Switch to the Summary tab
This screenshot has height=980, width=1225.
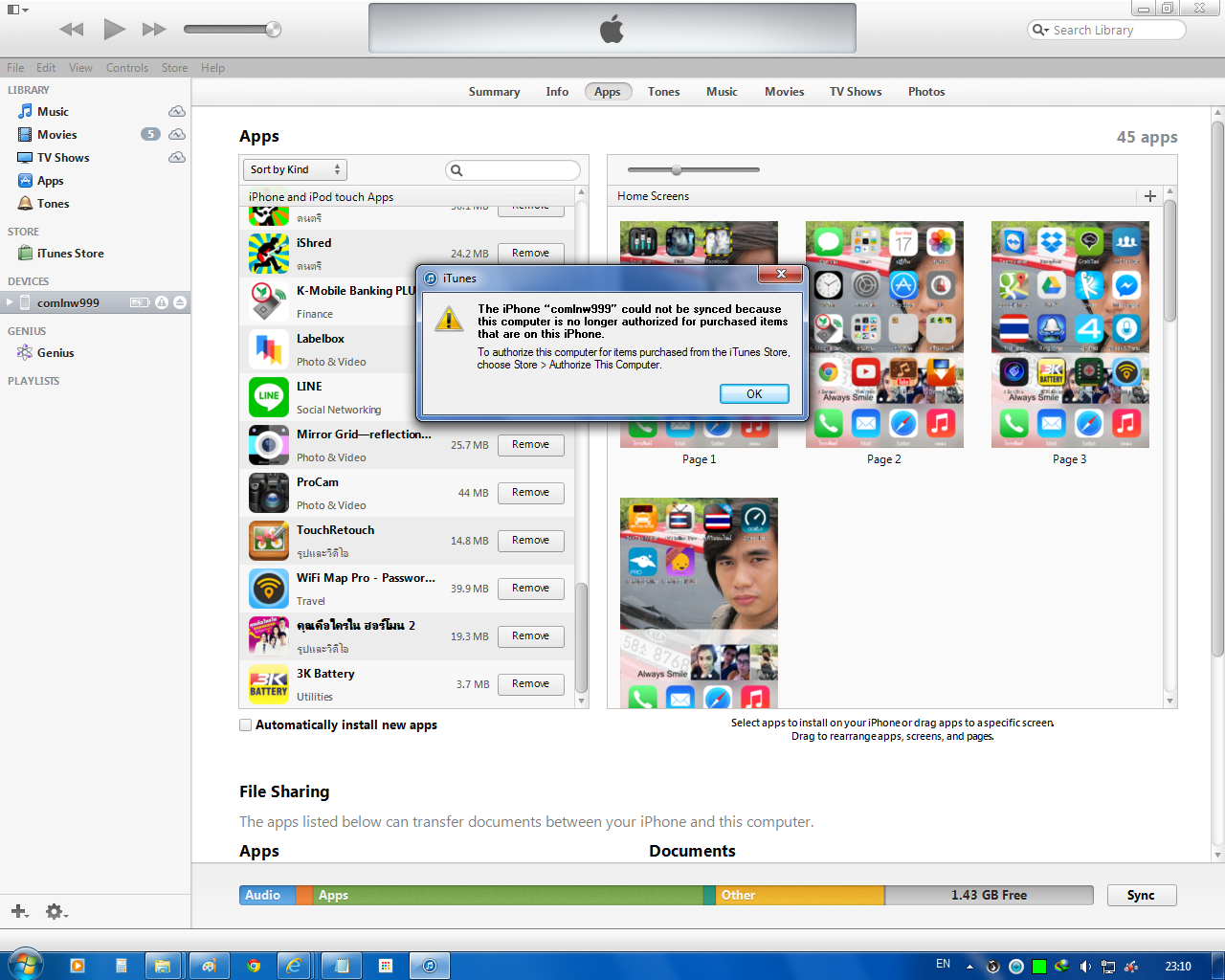point(494,92)
